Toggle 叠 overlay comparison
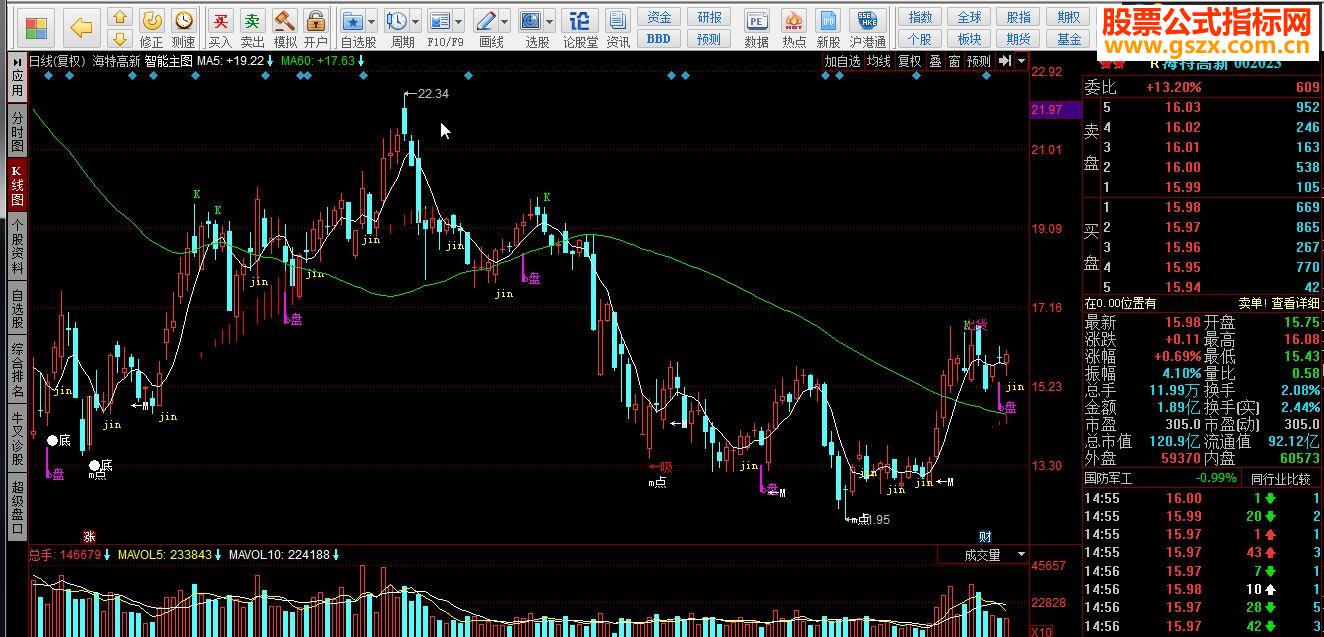 (935, 61)
